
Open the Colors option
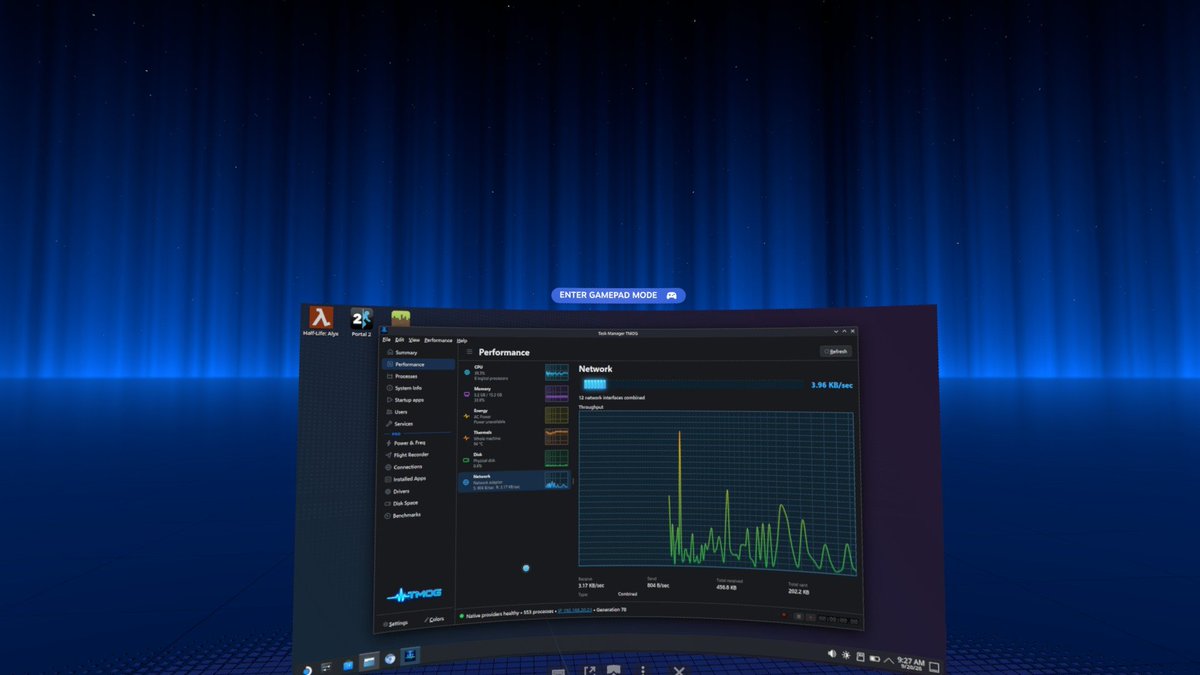click(434, 619)
